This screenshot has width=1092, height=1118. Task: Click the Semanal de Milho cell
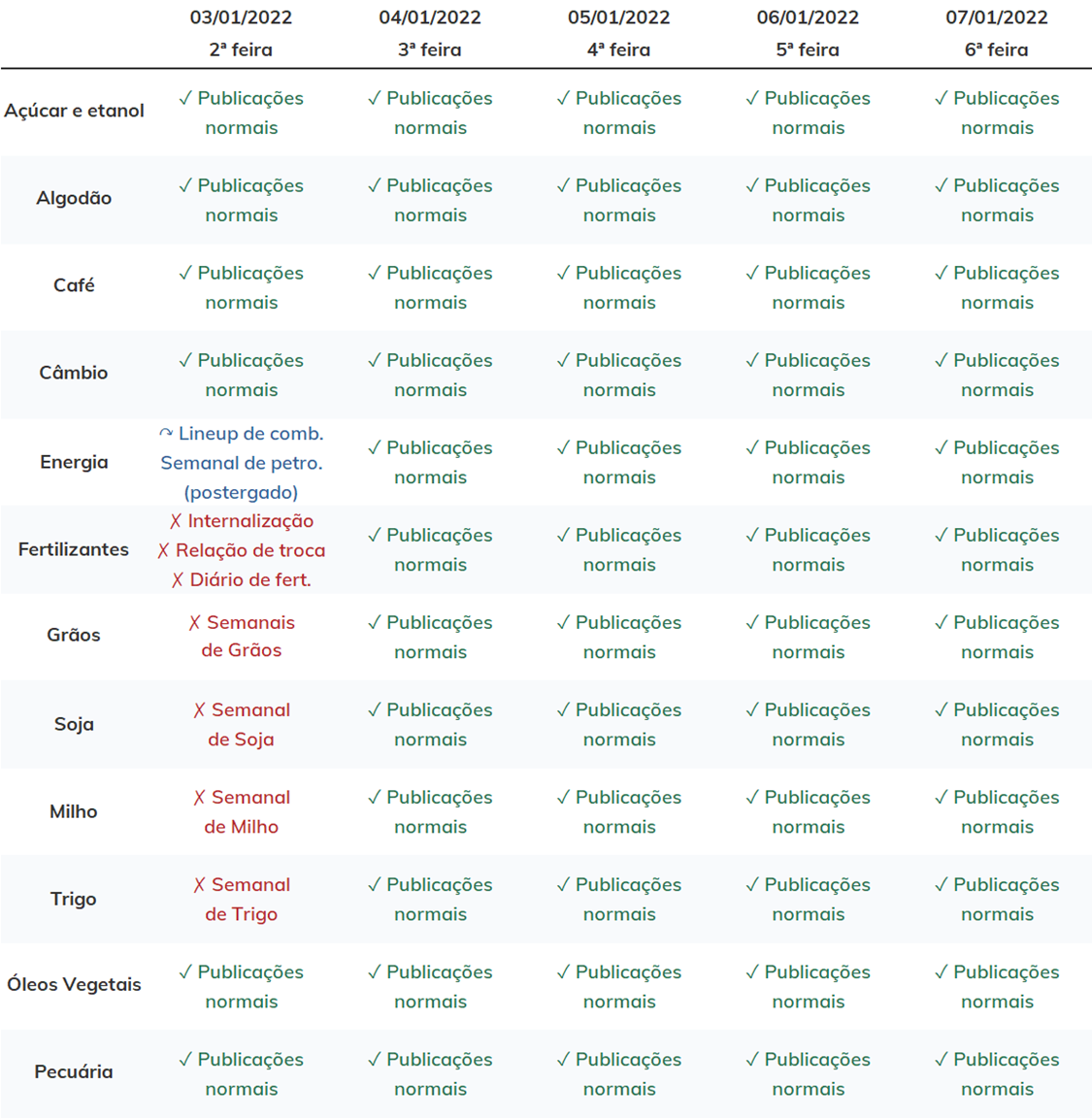[241, 812]
